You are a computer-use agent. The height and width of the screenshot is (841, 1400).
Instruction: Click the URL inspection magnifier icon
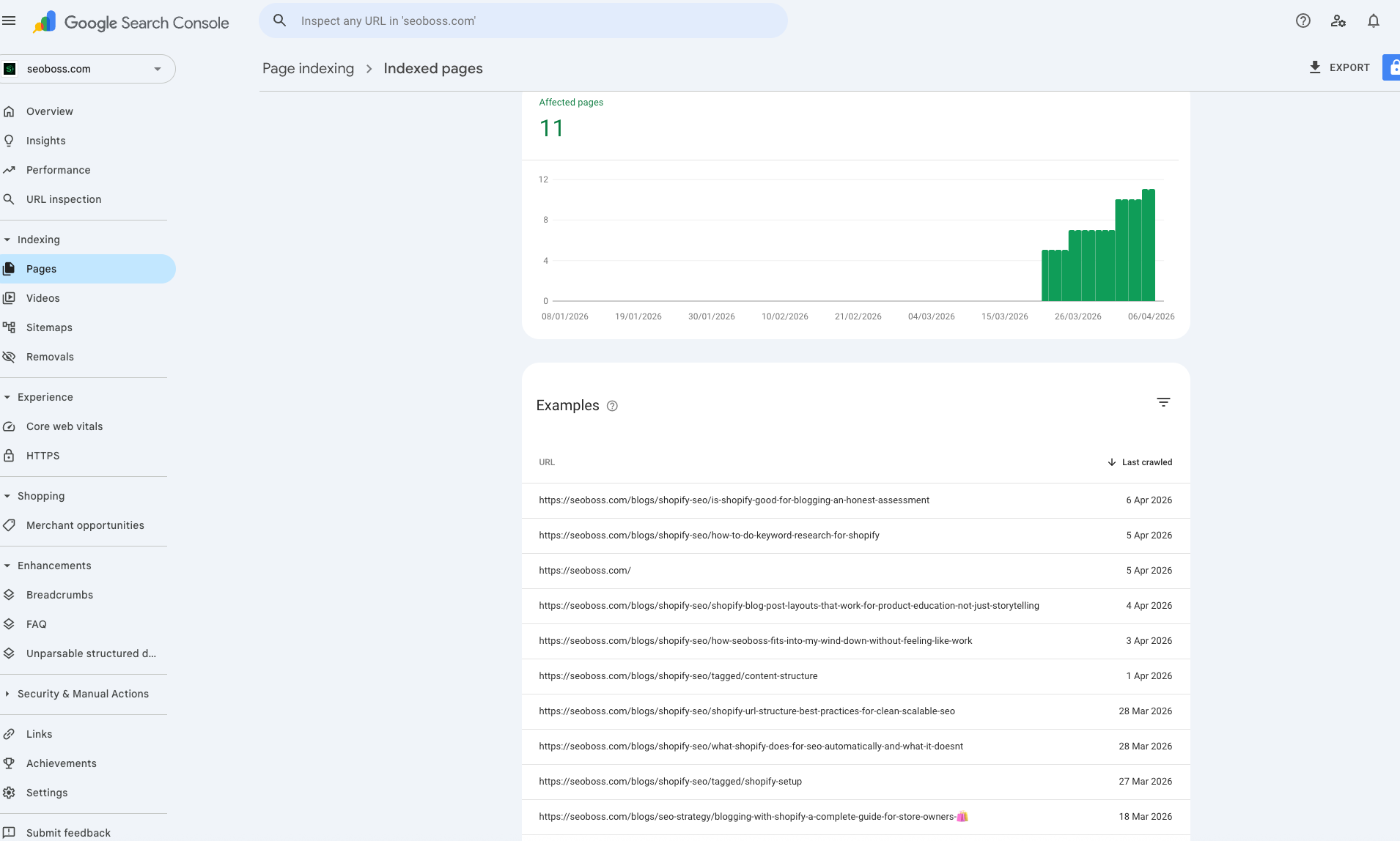(9, 199)
